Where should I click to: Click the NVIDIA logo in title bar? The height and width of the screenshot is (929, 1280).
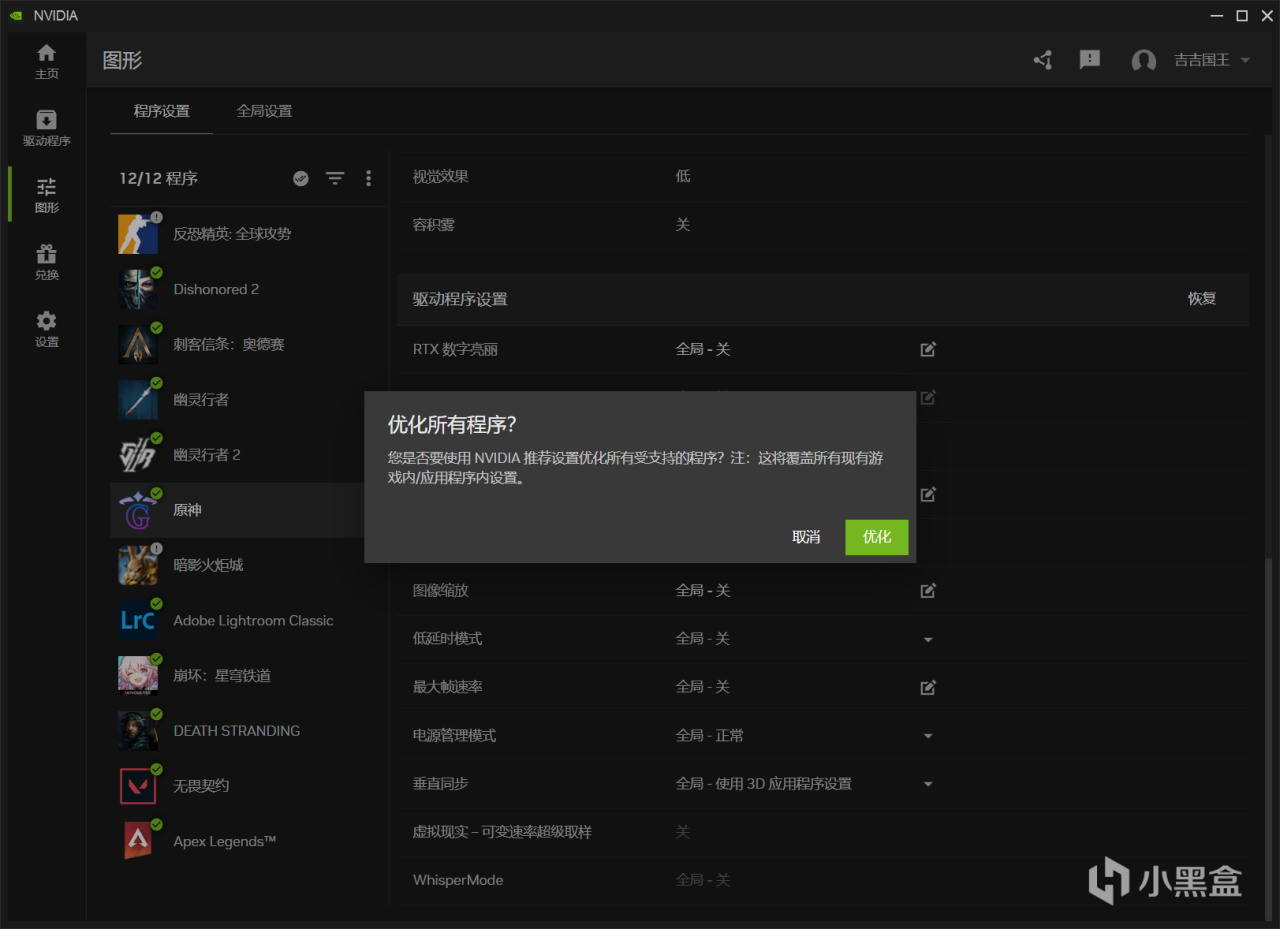[17, 16]
